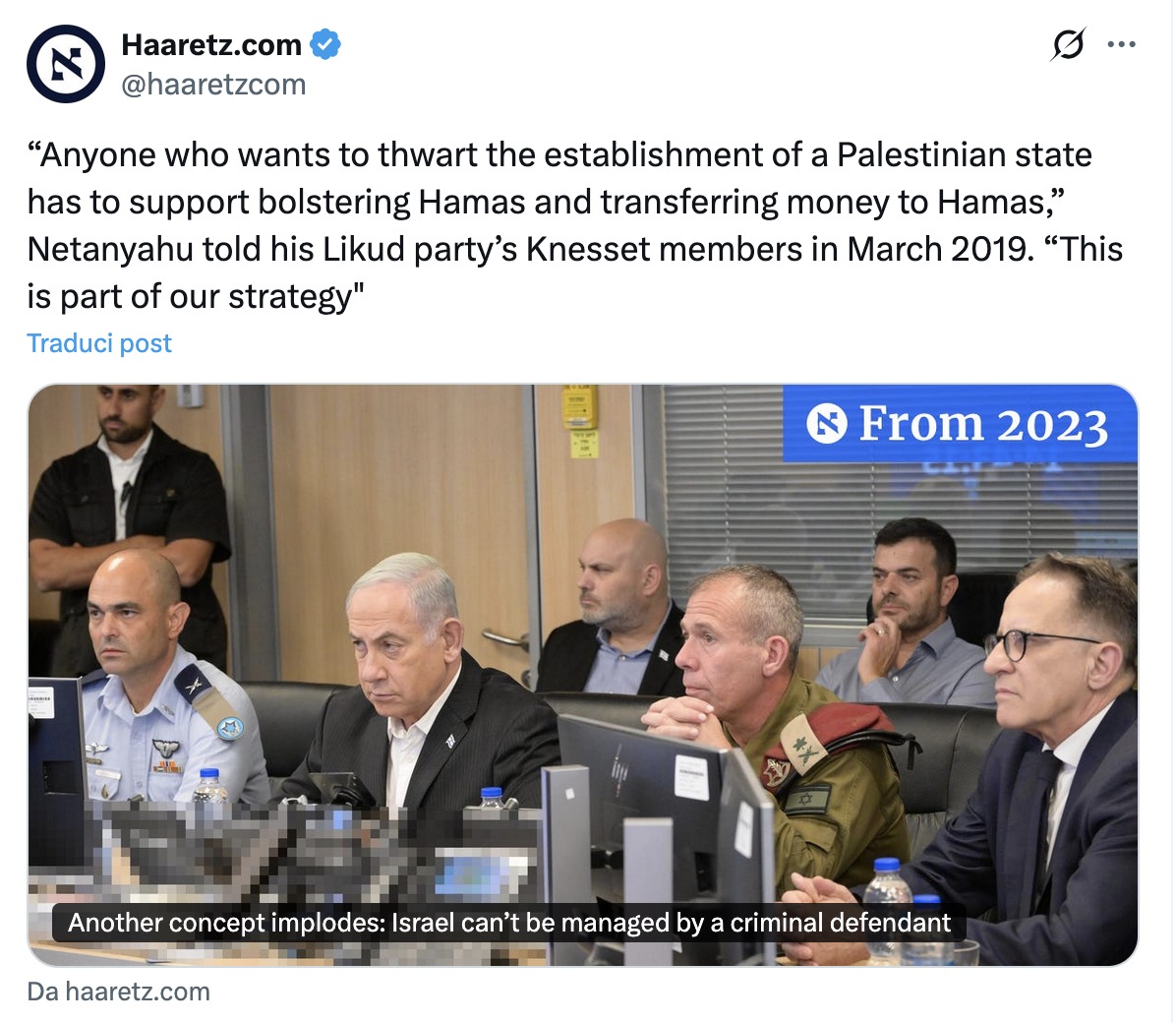Open the Haaretz profile avatar

click(x=66, y=64)
